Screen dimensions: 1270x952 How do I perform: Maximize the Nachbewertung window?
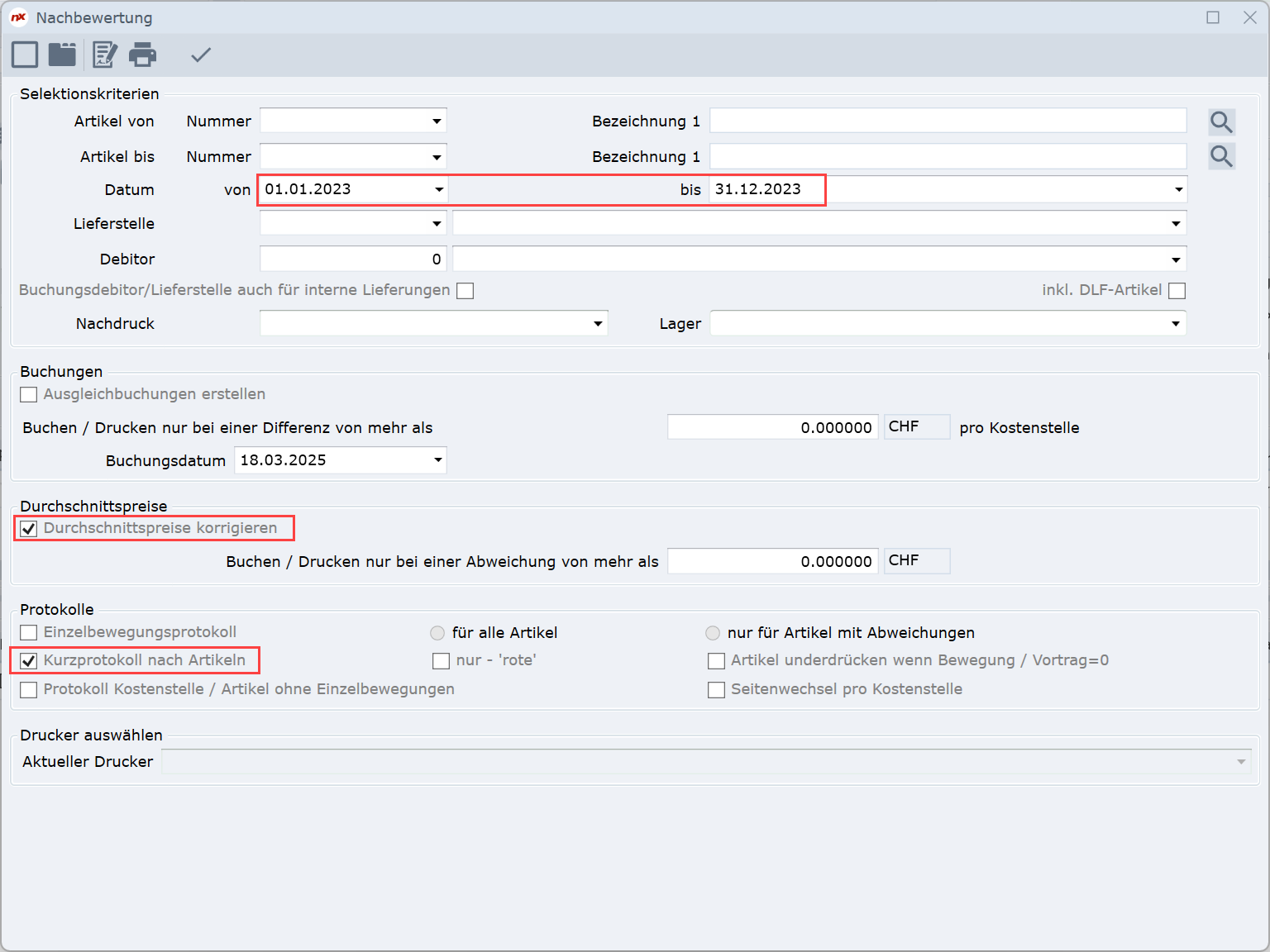[x=1213, y=17]
